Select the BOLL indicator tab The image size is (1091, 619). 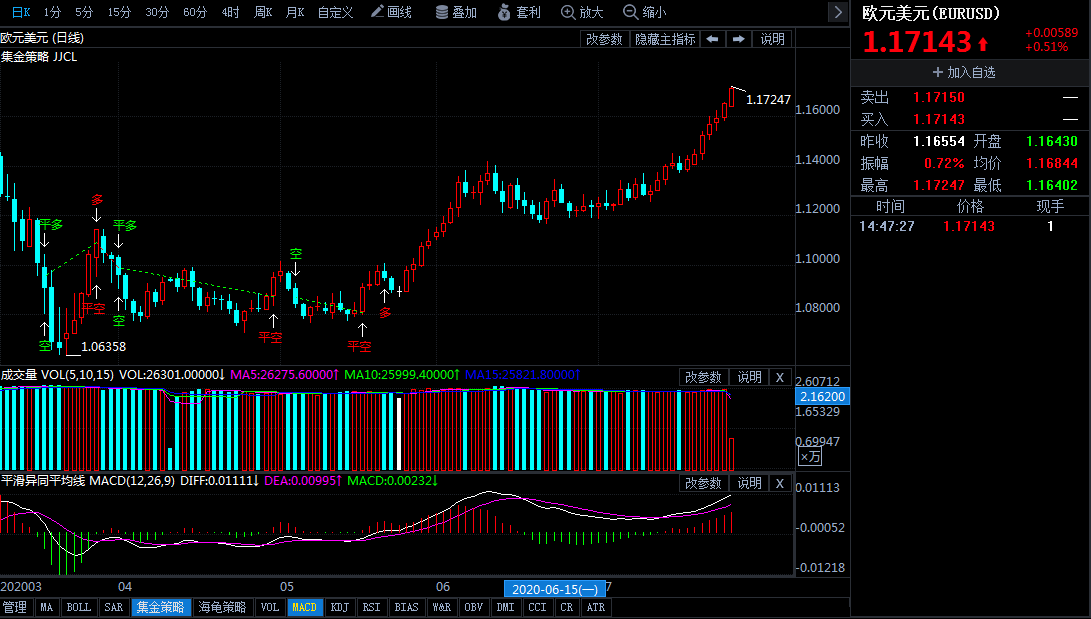pos(78,607)
